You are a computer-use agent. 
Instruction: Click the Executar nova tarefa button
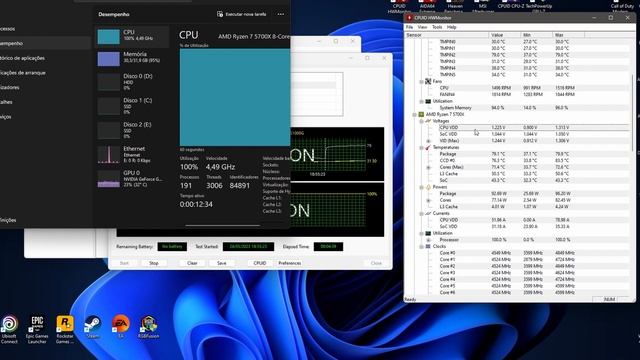tap(242, 14)
